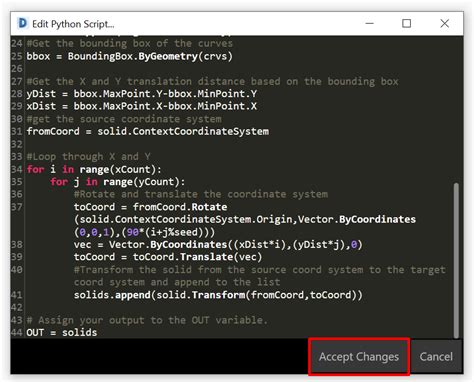Click the Dynamo icon in title bar
Screen dimensions: 474x382
pyautogui.click(x=22, y=23)
